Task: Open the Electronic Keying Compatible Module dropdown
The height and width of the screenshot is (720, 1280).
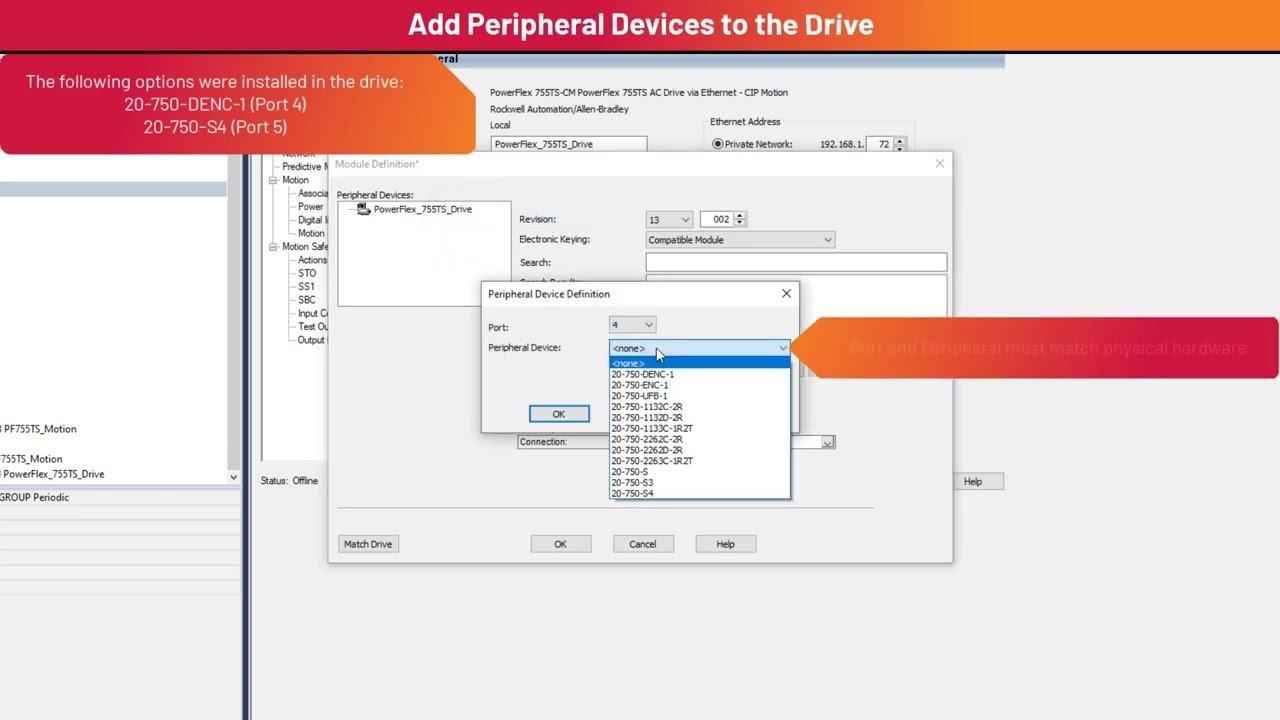Action: click(x=740, y=240)
